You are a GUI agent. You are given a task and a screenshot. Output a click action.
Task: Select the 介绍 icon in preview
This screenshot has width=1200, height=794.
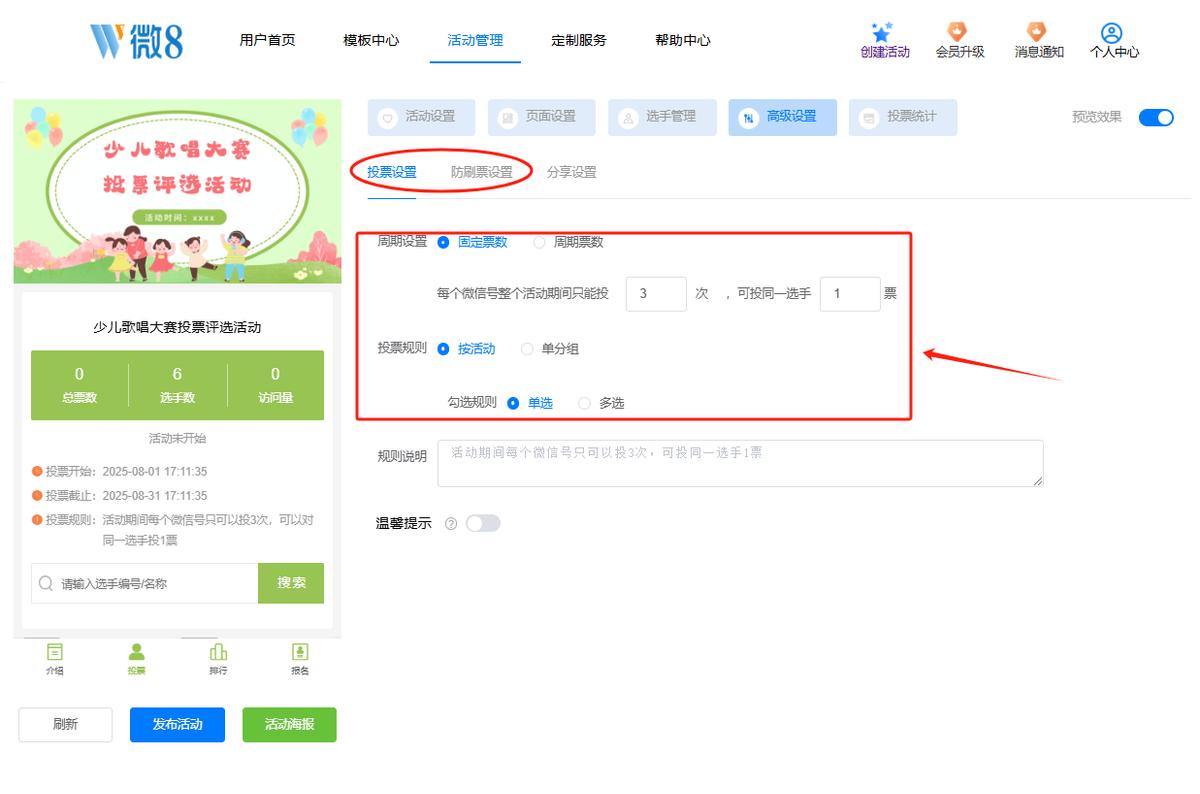[x=55, y=652]
